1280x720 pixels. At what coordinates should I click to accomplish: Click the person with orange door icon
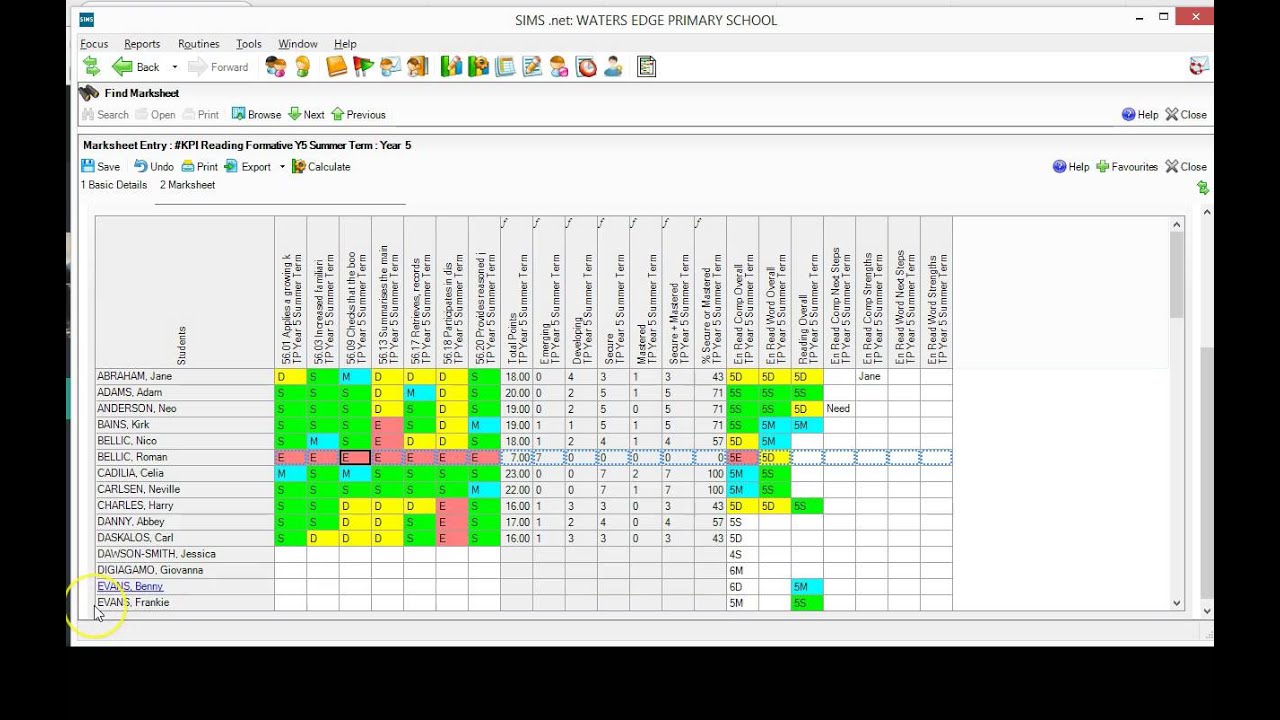tap(418, 67)
